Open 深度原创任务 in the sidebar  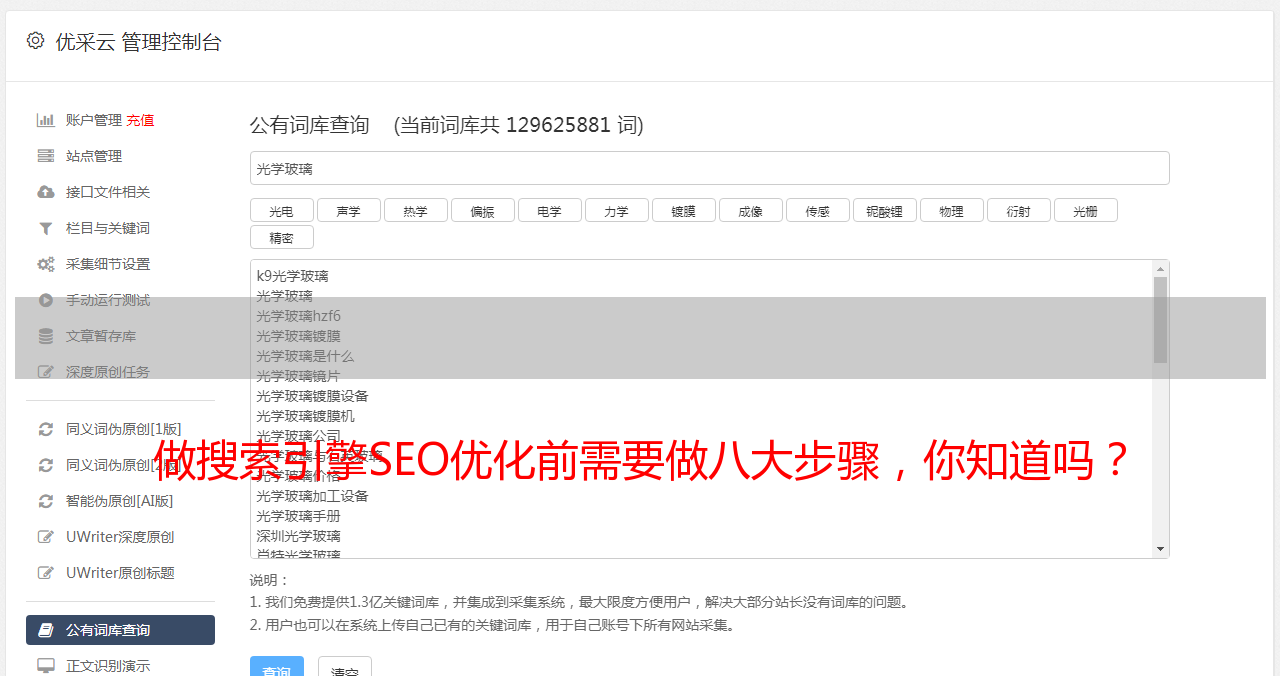tap(108, 372)
